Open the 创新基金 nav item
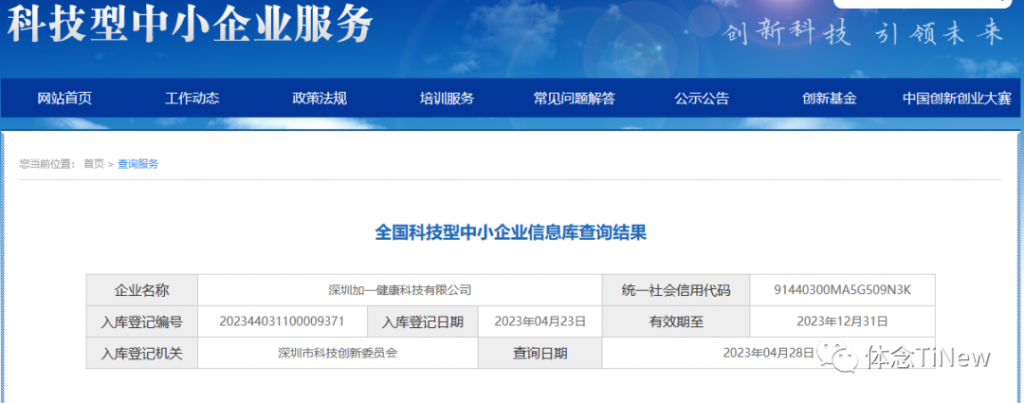The width and height of the screenshot is (1024, 403). pyautogui.click(x=829, y=99)
